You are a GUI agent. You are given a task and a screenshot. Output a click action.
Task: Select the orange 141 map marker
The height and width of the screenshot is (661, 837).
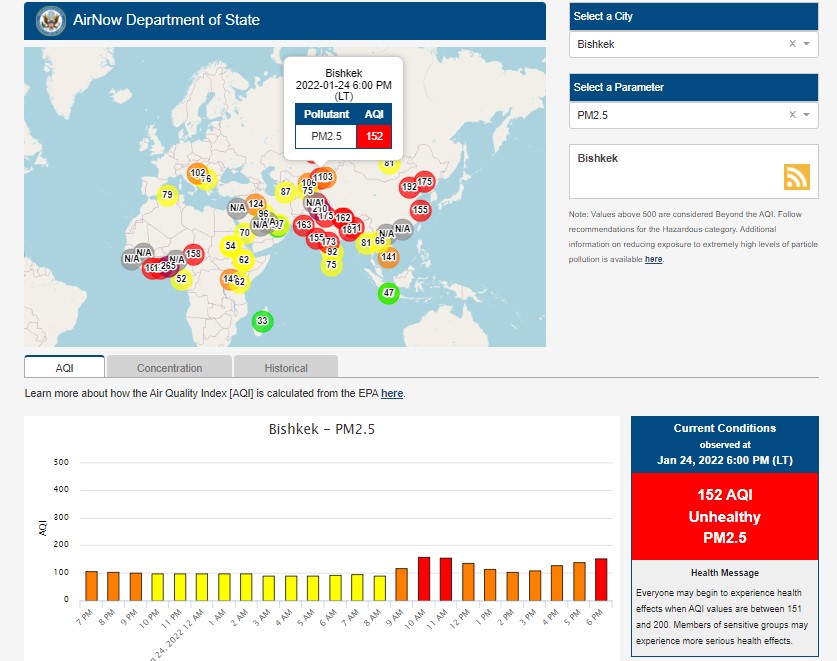click(388, 257)
